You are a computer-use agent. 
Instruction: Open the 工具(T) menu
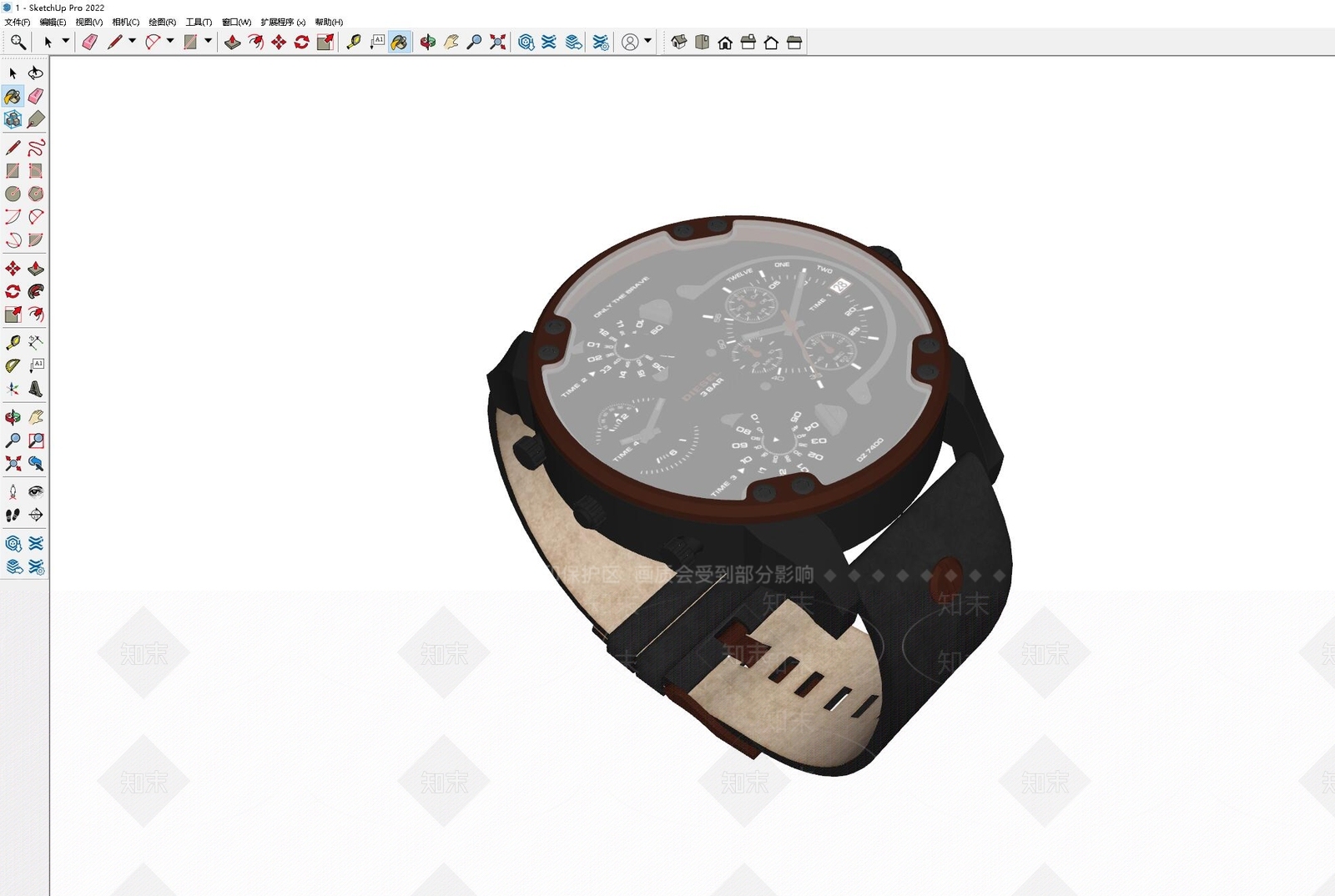199,23
